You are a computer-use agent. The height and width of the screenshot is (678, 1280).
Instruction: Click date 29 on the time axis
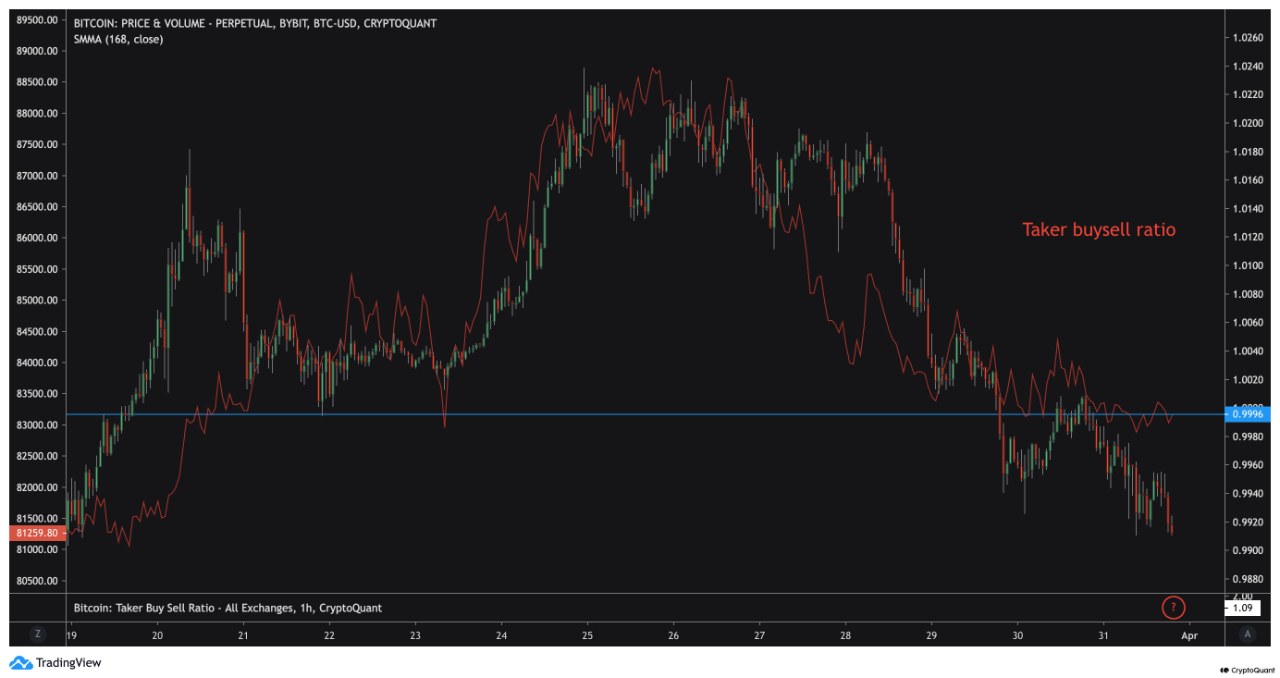(932, 634)
